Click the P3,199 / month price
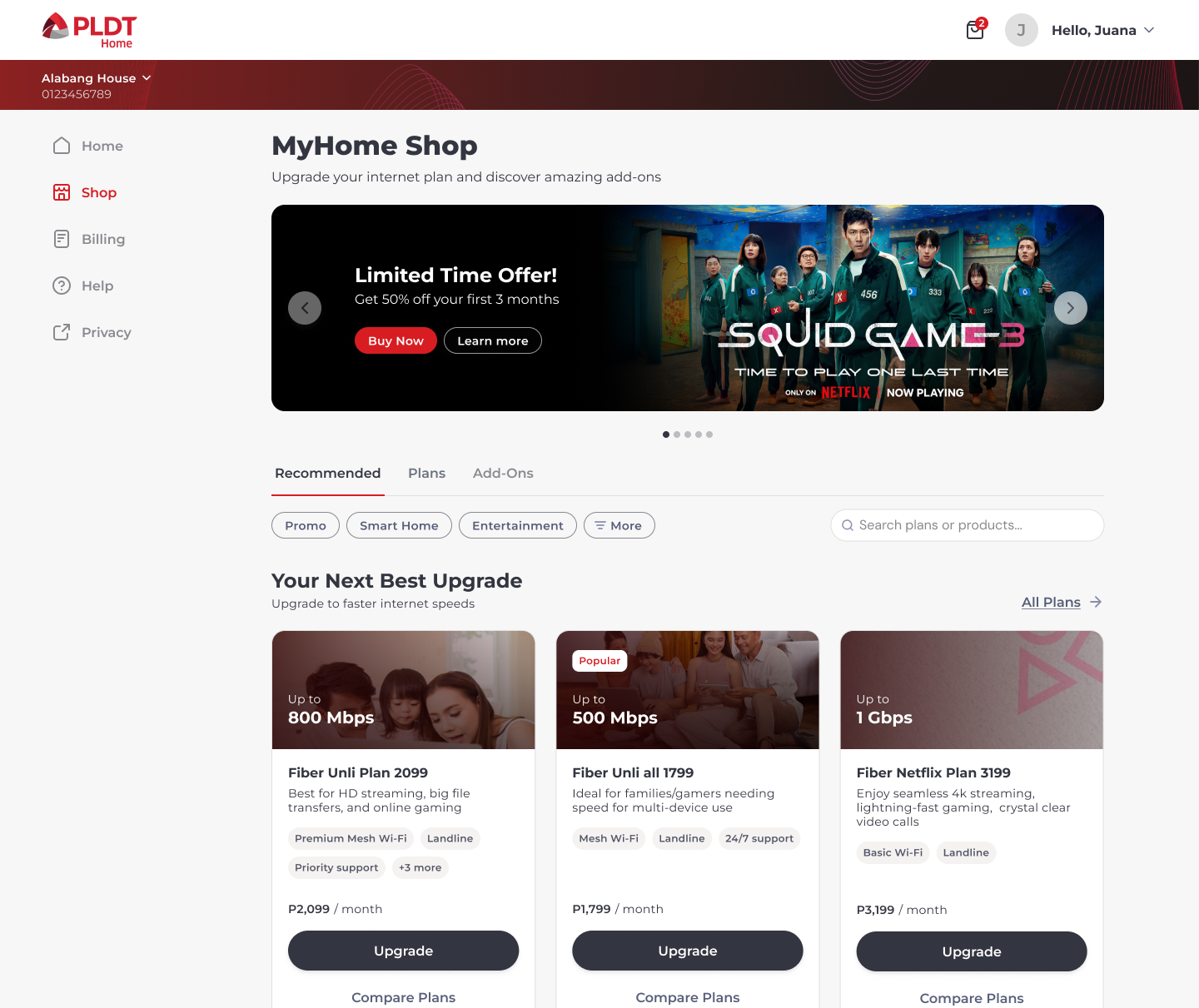This screenshot has height=1008, width=1199. click(902, 910)
